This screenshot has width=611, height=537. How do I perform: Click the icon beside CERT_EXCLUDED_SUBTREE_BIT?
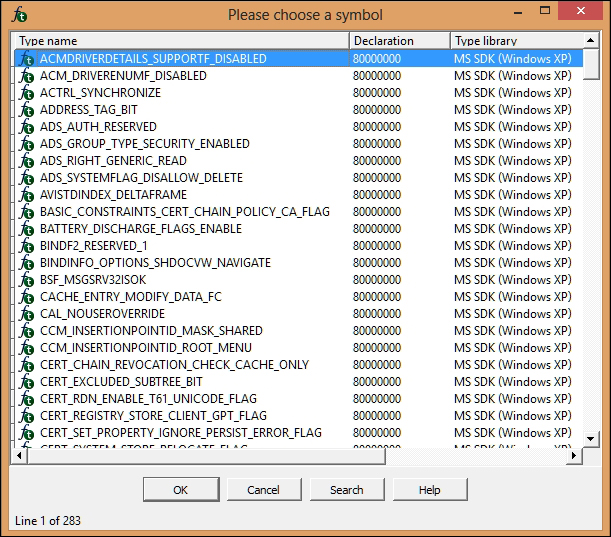tap(27, 382)
